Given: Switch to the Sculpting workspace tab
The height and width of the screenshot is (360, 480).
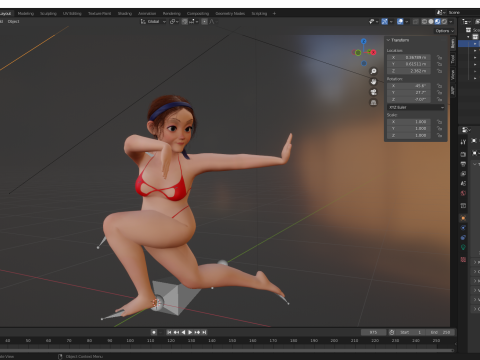Looking at the screenshot, I should coord(48,14).
